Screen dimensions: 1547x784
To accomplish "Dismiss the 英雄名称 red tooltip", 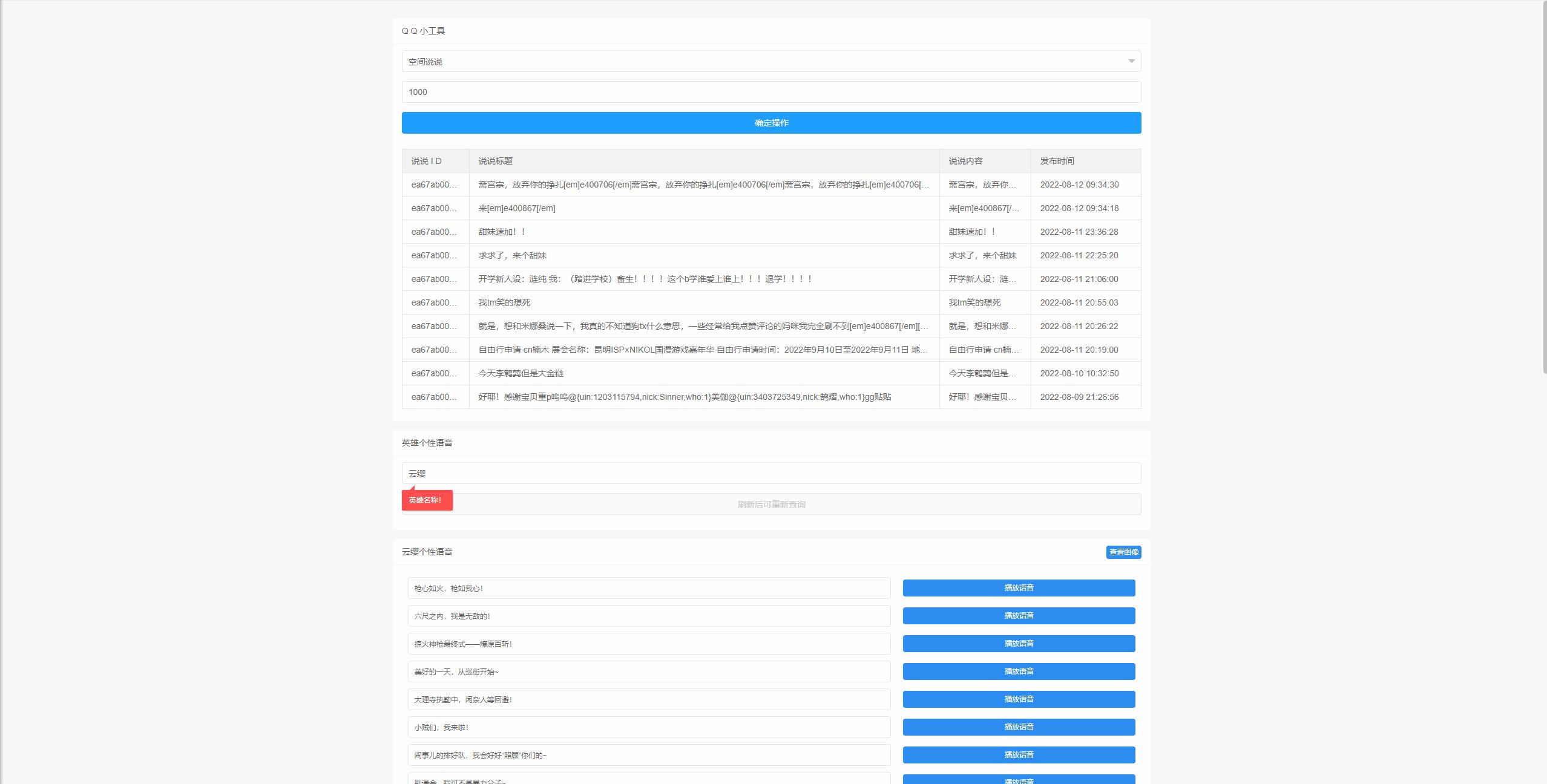I will (427, 500).
